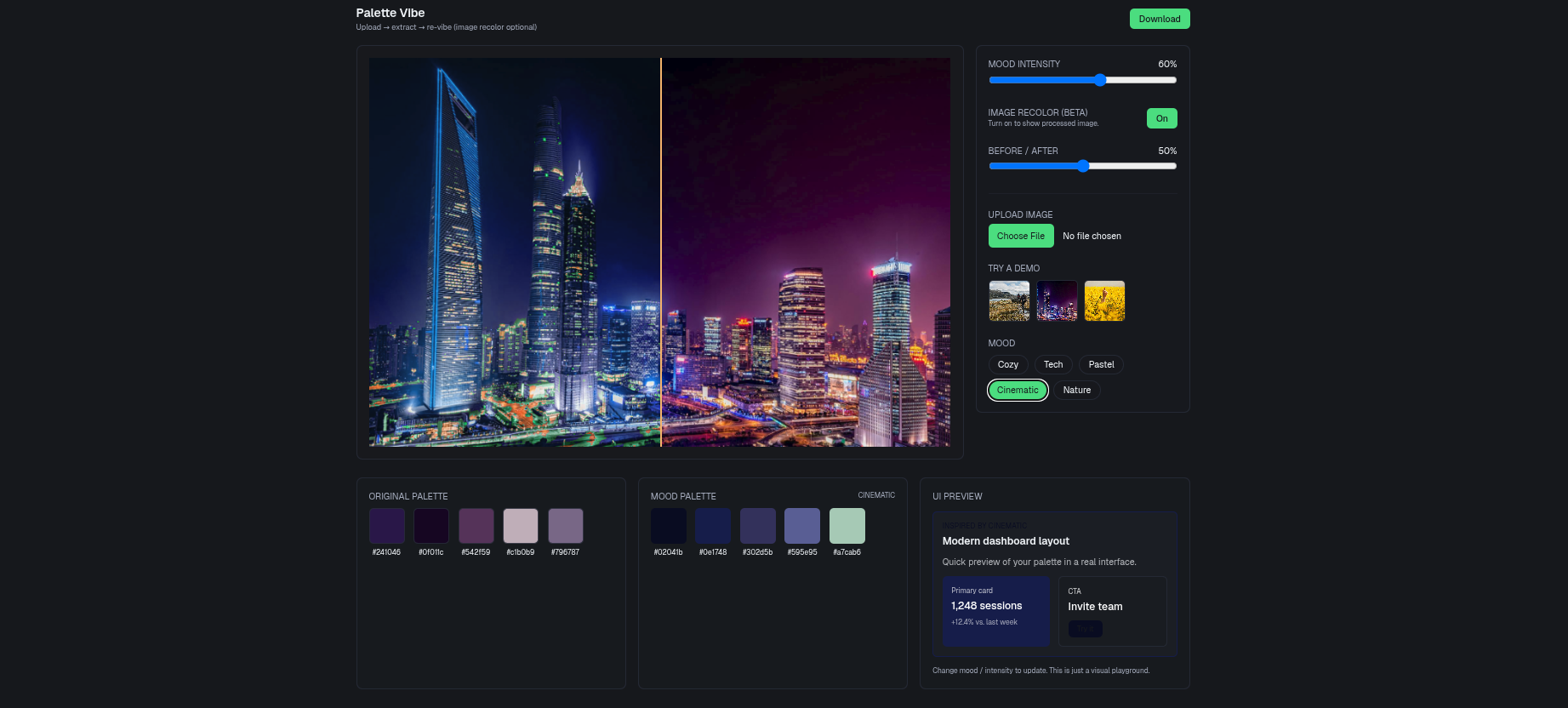
Task: Select the landscape demo thumbnail
Action: tap(1009, 301)
